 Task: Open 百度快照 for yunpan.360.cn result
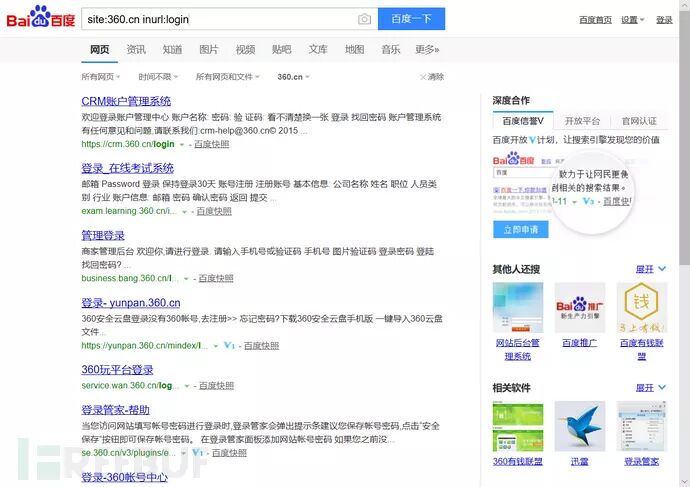point(261,346)
